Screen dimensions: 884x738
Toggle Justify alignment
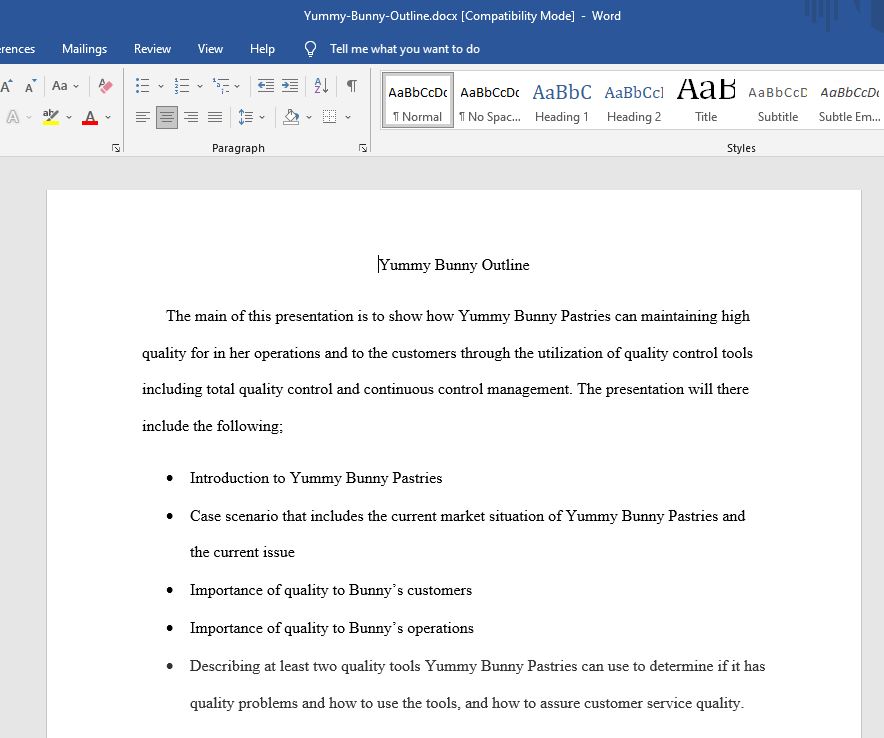point(215,117)
